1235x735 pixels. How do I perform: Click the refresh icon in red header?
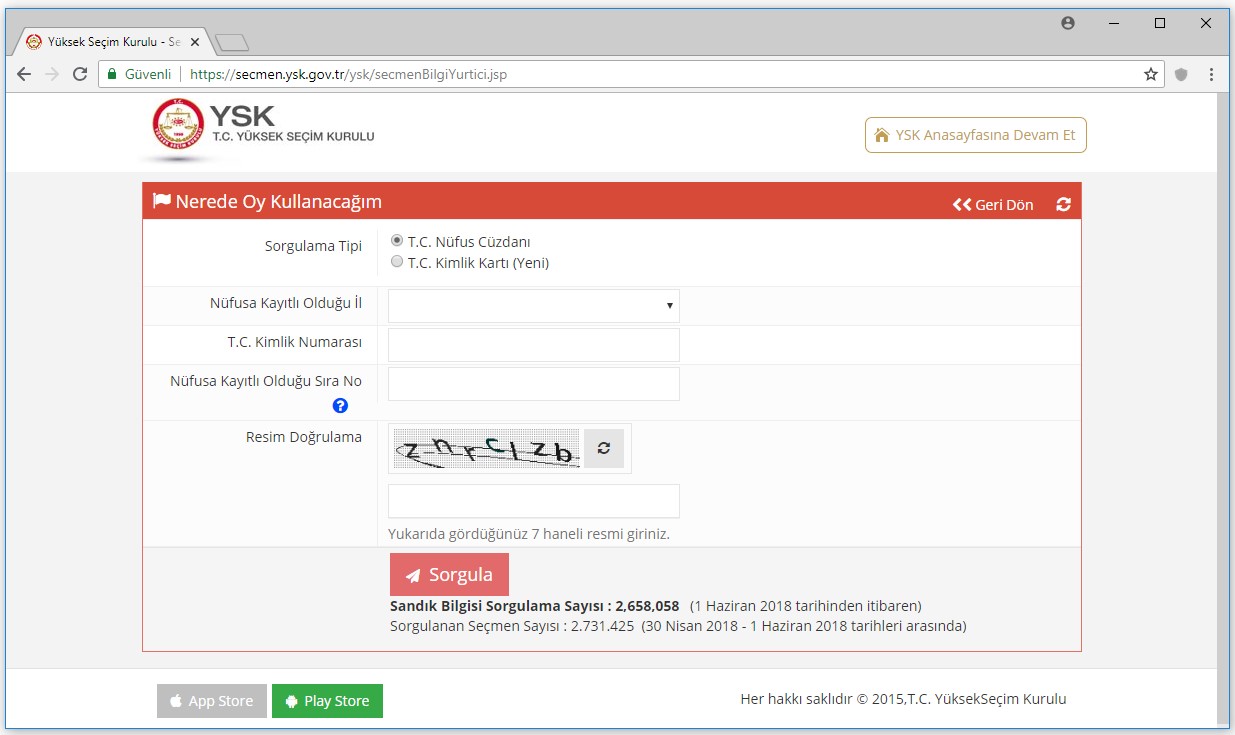[x=1063, y=204]
